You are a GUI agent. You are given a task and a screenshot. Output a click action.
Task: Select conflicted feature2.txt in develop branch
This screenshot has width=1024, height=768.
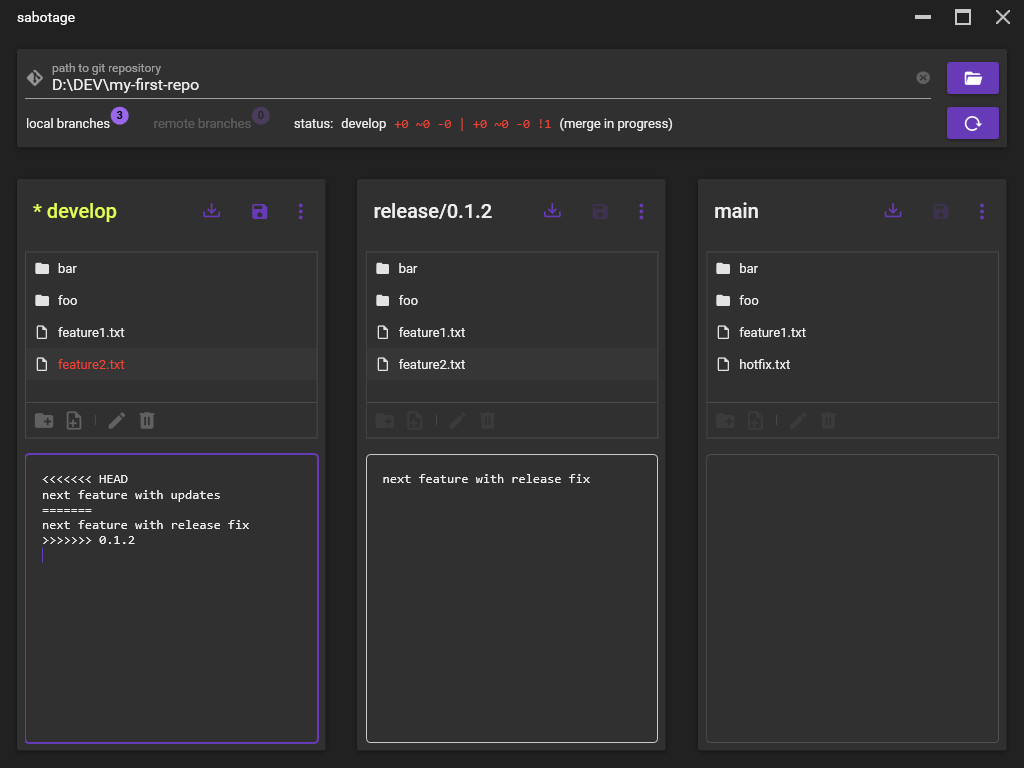click(171, 364)
